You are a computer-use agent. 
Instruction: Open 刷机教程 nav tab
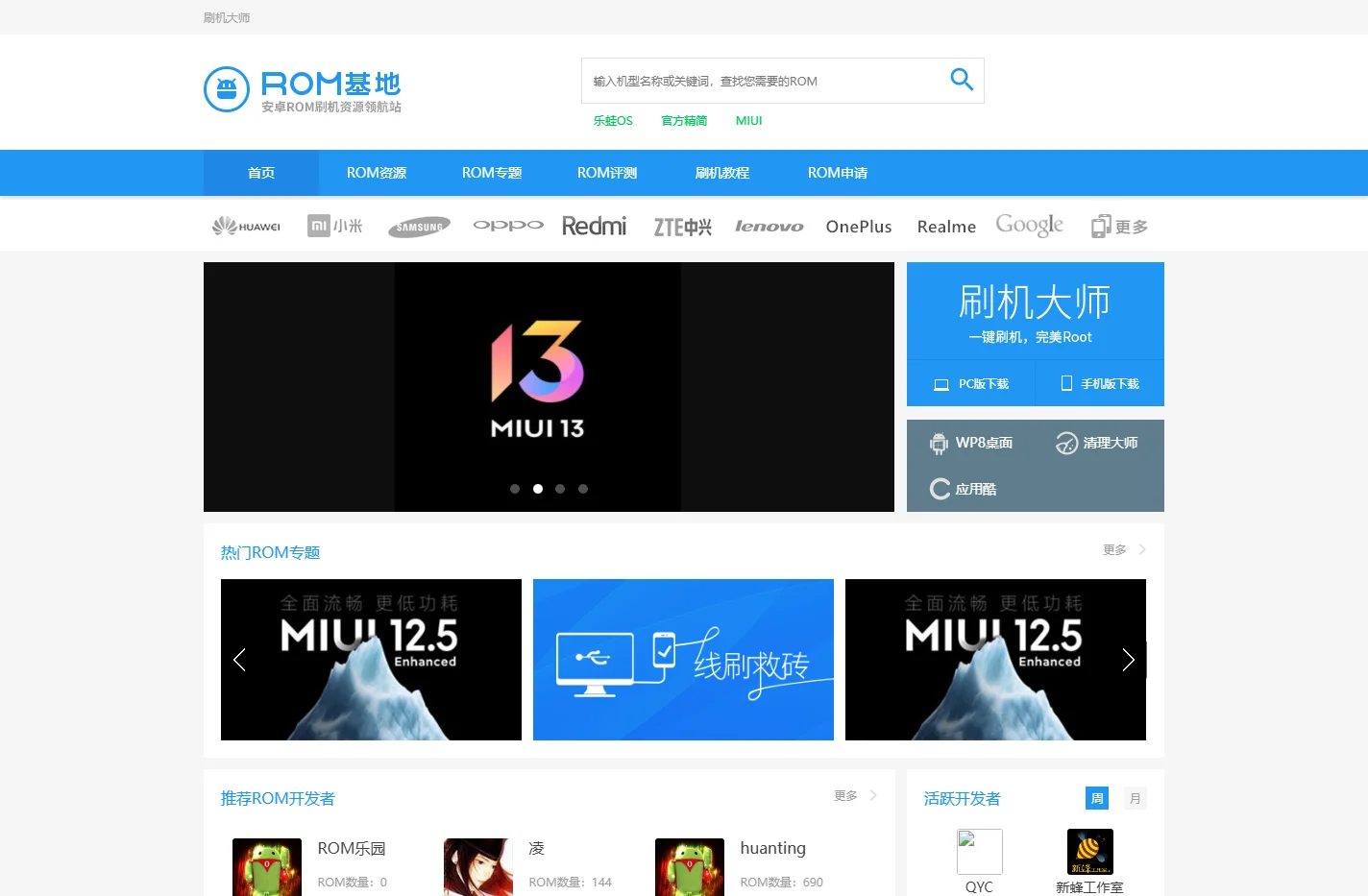point(722,173)
